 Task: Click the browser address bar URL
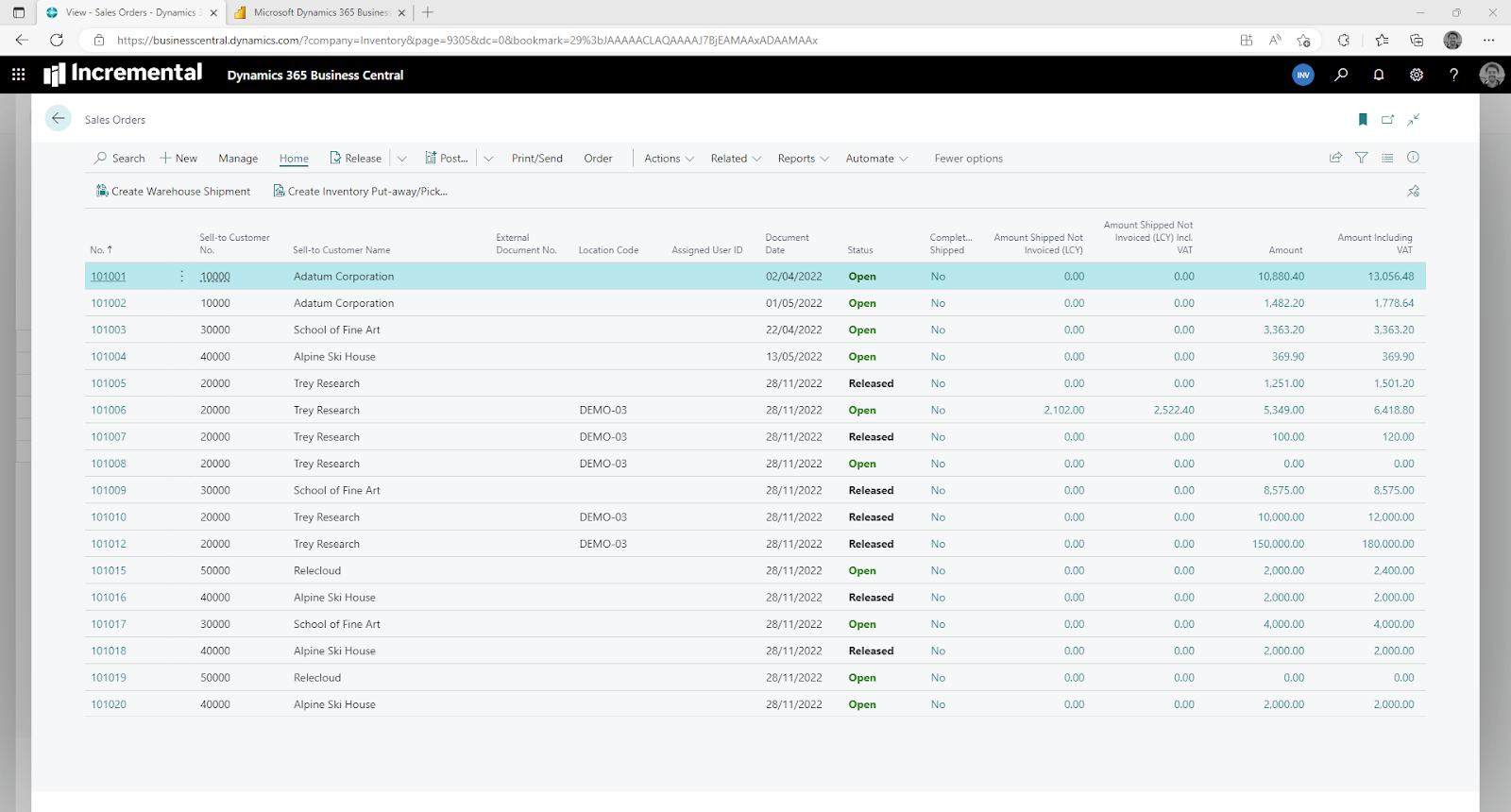(x=467, y=41)
